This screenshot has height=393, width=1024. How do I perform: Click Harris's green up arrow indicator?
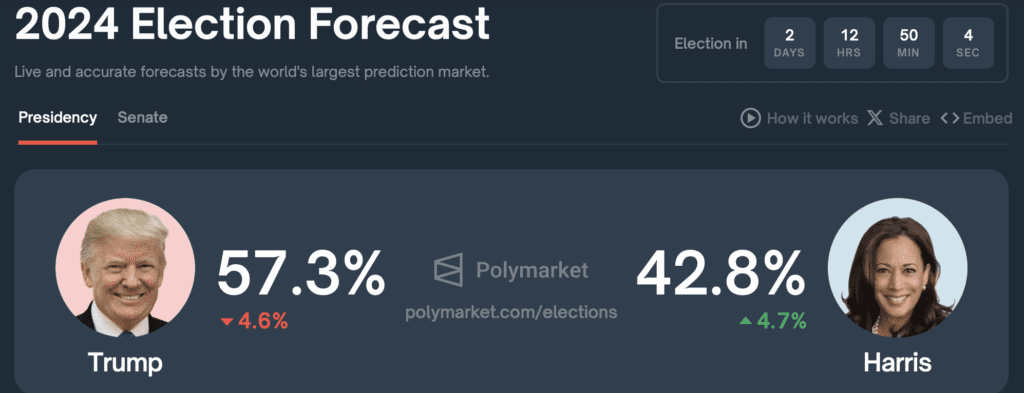(x=745, y=321)
